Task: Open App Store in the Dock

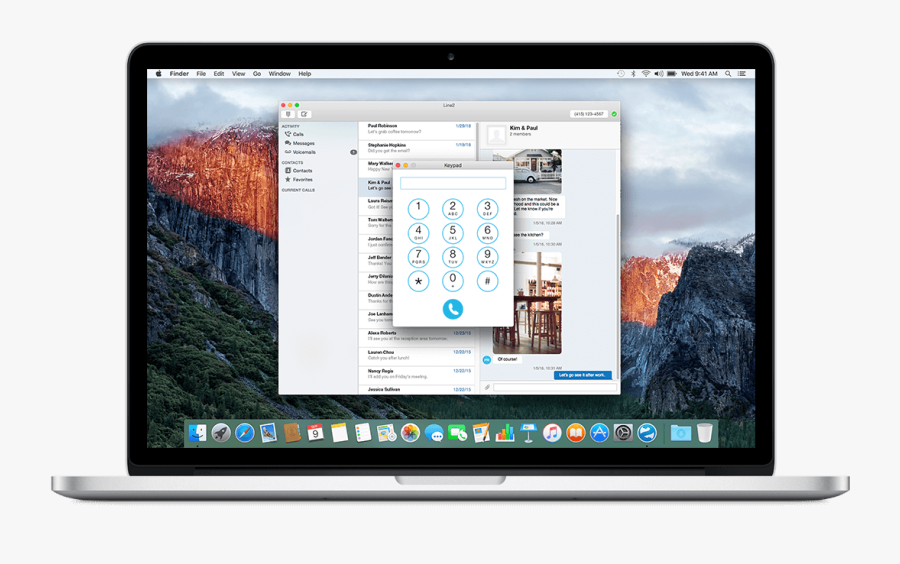Action: pyautogui.click(x=599, y=433)
